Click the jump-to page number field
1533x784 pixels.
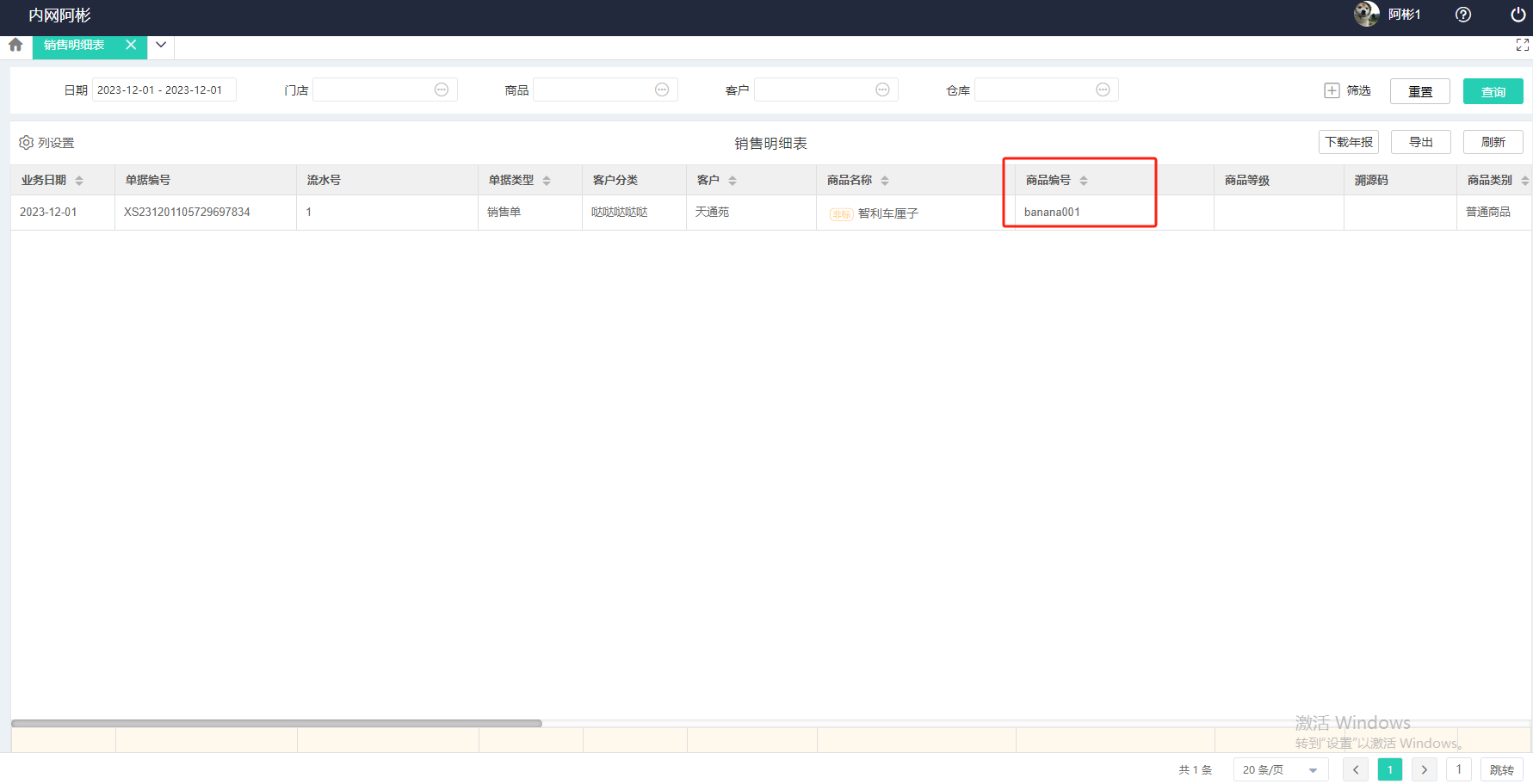tap(1459, 770)
